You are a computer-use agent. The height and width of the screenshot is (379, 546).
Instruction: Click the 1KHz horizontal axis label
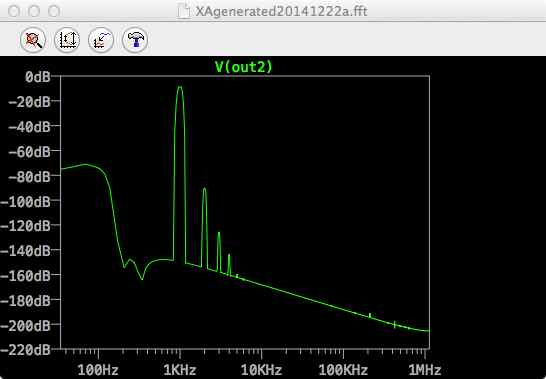(180, 370)
